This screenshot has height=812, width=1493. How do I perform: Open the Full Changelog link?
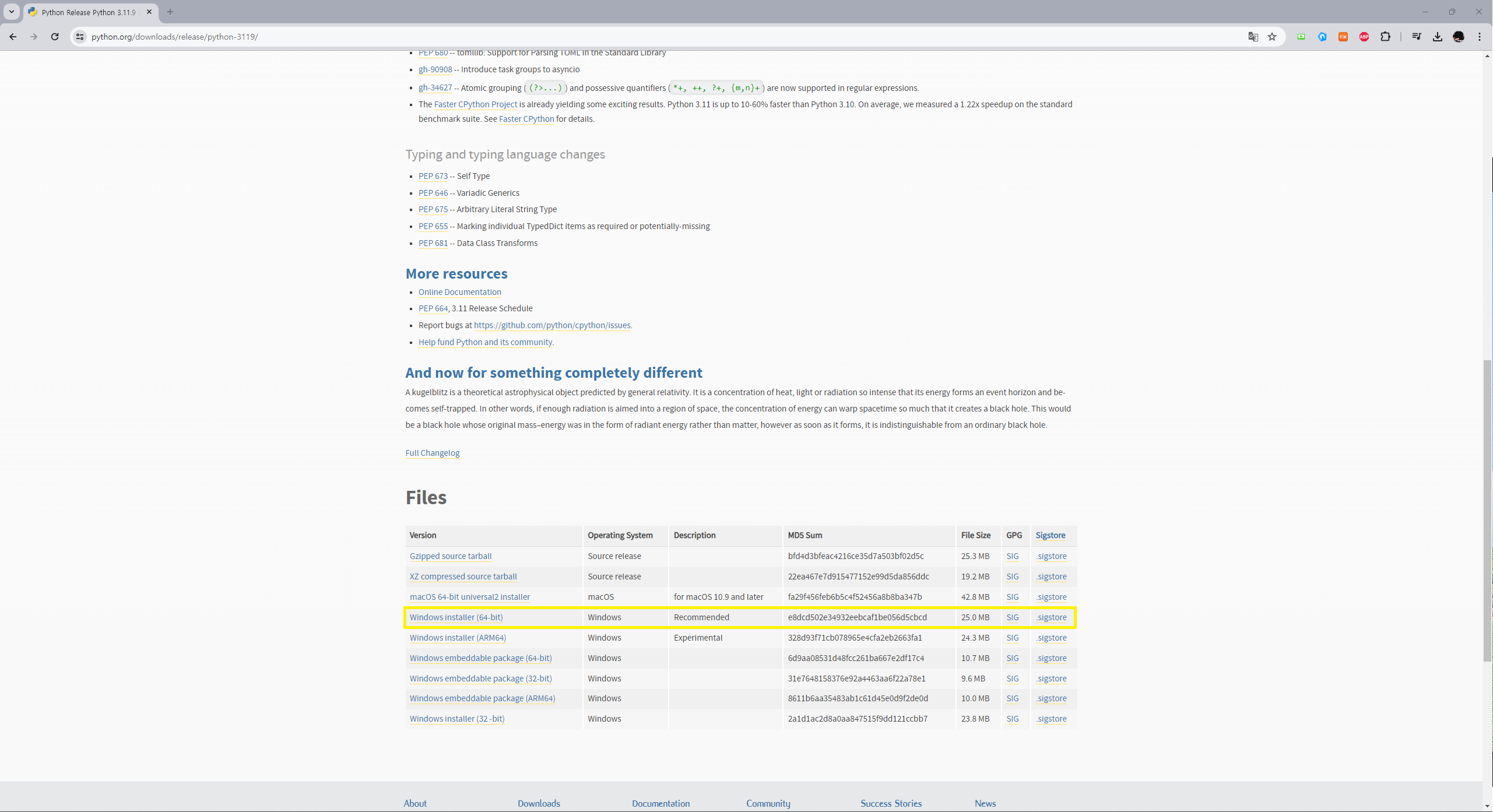click(x=432, y=453)
